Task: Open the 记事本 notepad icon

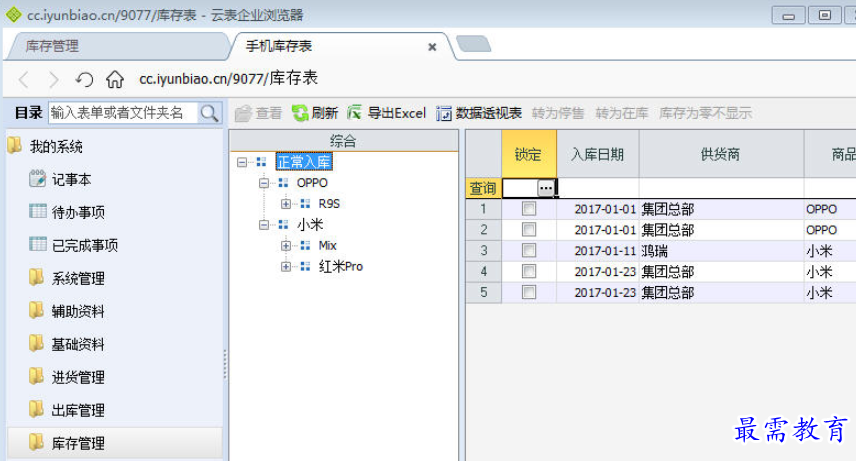Action: pos(37,179)
